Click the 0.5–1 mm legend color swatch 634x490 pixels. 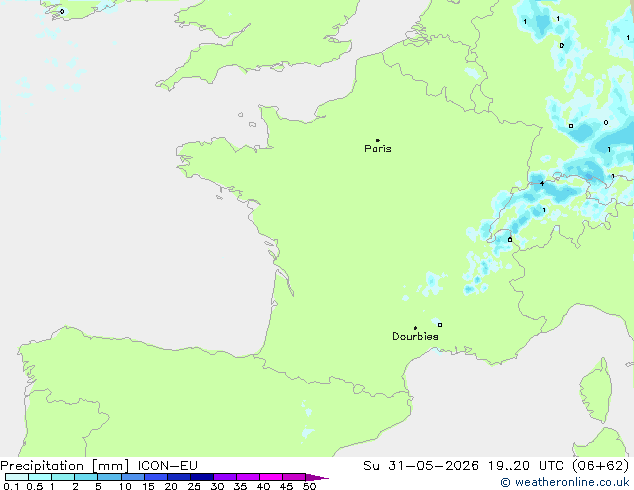click(x=40, y=477)
